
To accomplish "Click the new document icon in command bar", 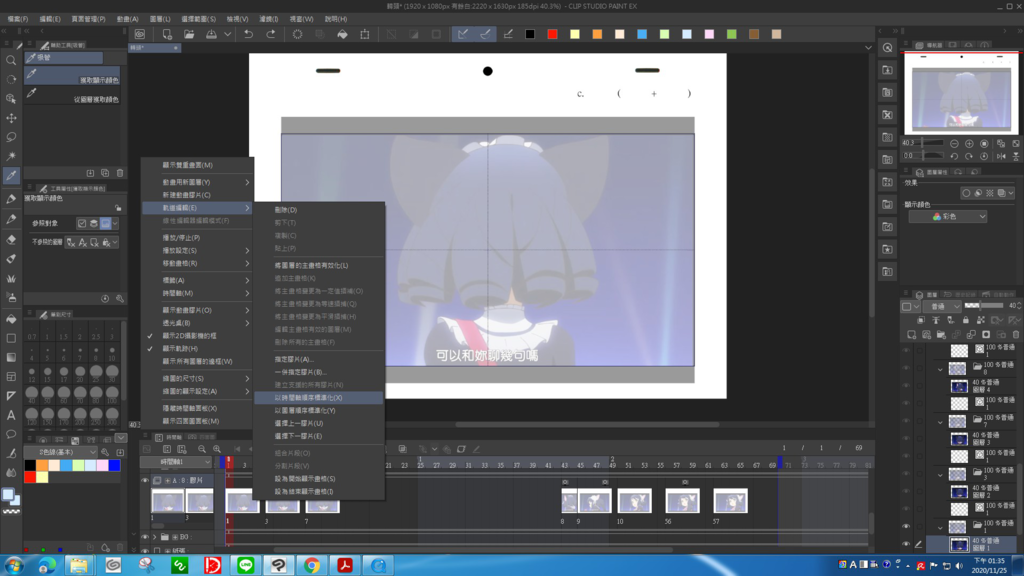I will tap(167, 34).
